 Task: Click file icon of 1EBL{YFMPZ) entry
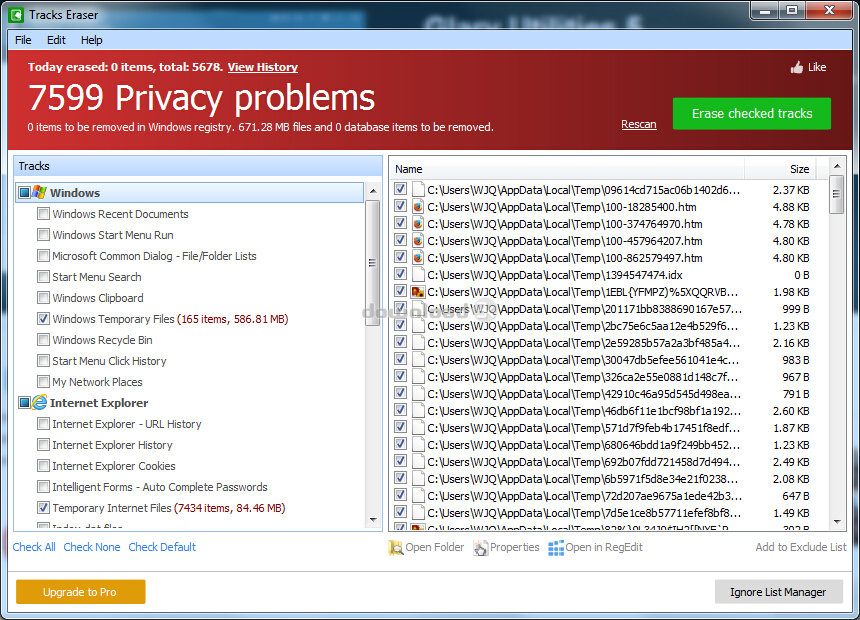point(418,292)
